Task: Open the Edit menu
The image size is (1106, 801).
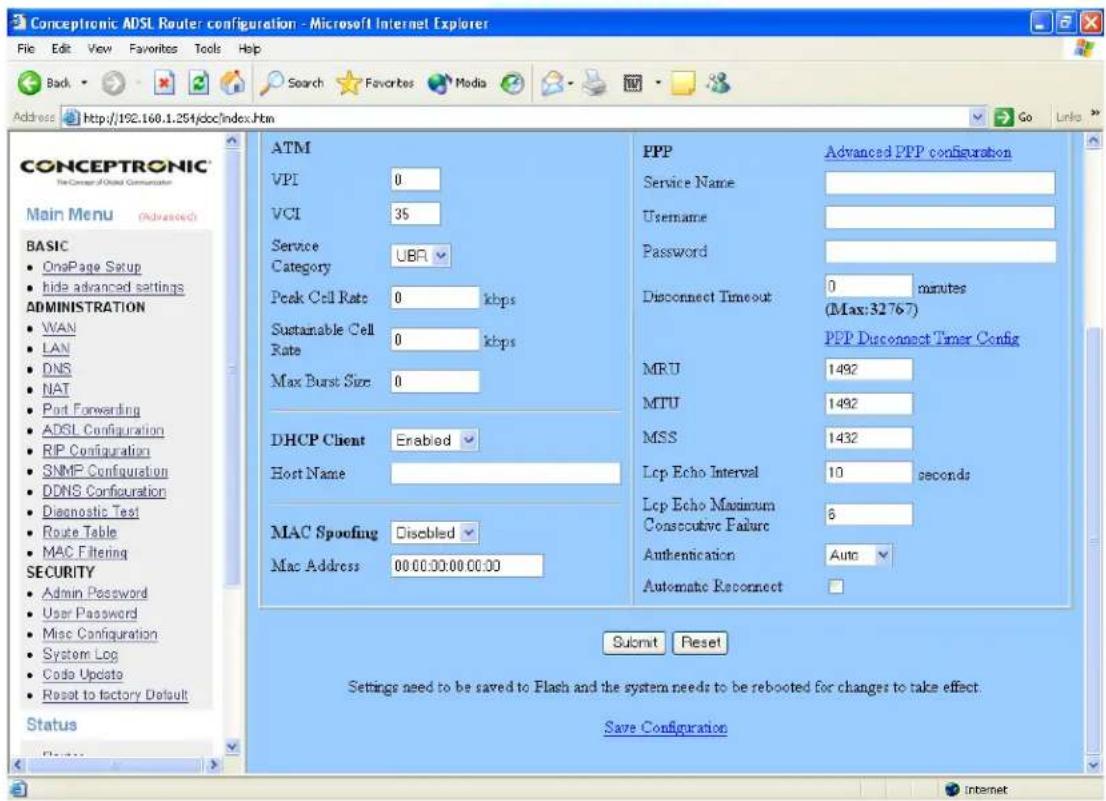Action: [x=61, y=49]
